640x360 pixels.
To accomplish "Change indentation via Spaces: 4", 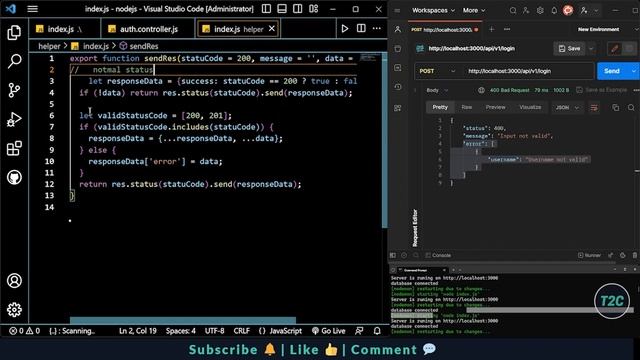I will (180, 331).
